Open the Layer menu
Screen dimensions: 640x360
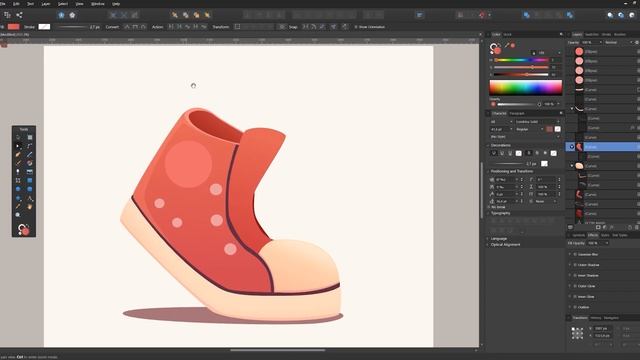click(x=46, y=4)
